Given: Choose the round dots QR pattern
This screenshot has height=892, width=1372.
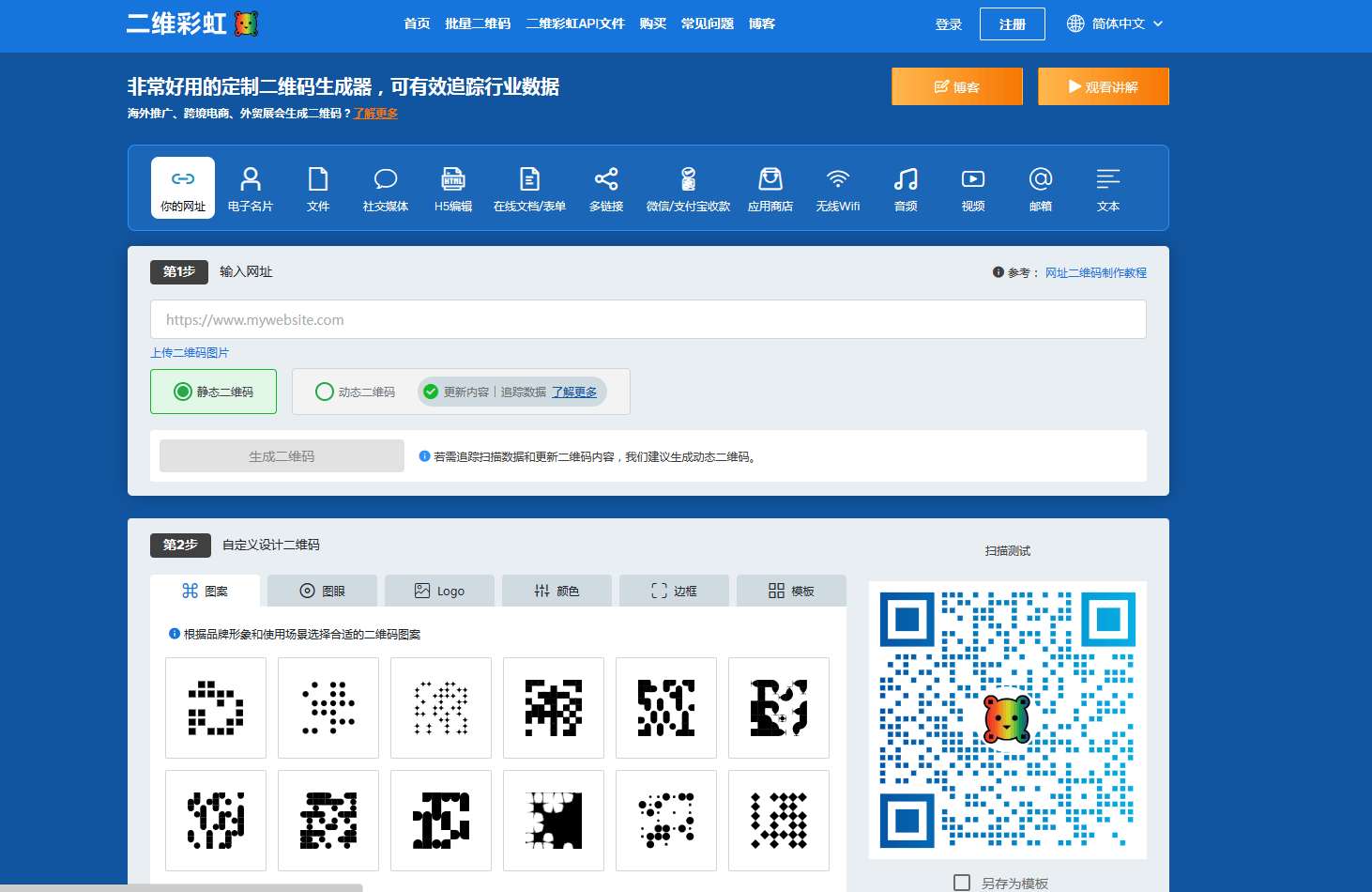Looking at the screenshot, I should [x=328, y=708].
